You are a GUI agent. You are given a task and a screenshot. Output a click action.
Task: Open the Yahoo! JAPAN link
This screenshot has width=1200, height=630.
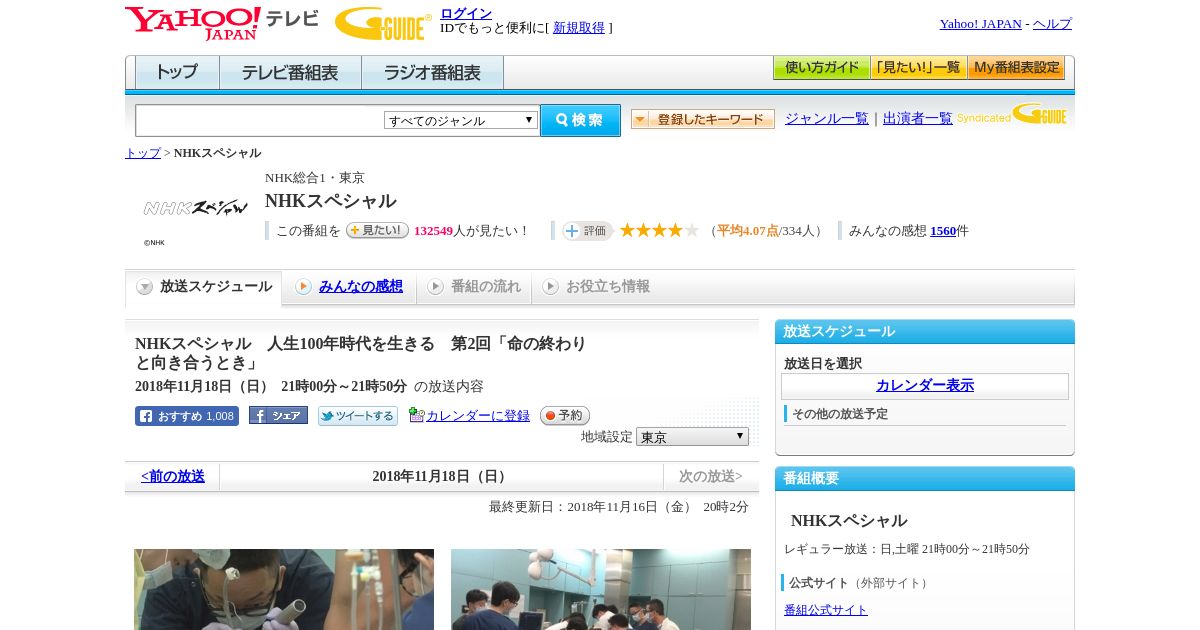click(x=980, y=24)
